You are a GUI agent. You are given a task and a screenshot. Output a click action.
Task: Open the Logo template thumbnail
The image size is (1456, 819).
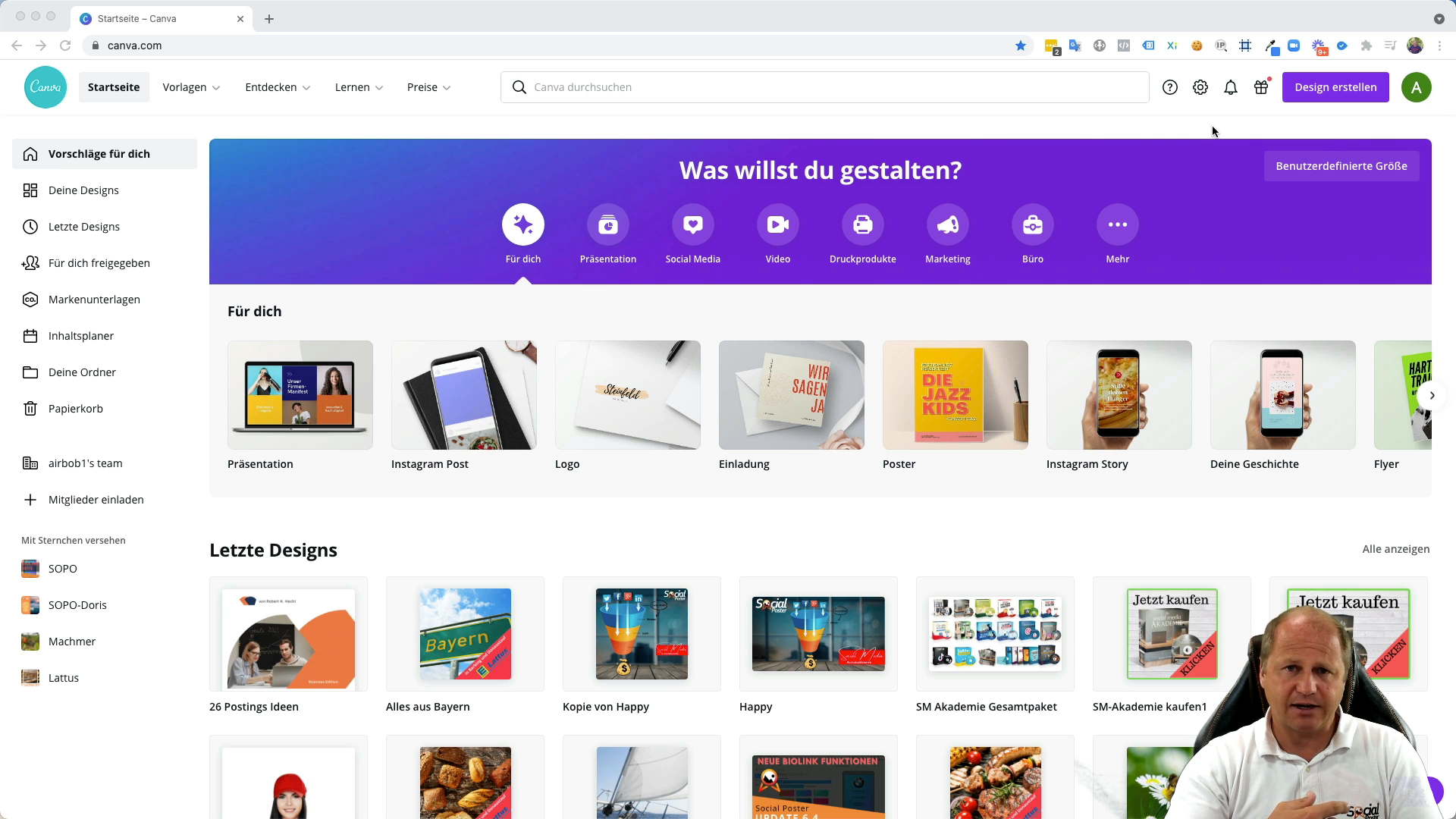pos(628,395)
